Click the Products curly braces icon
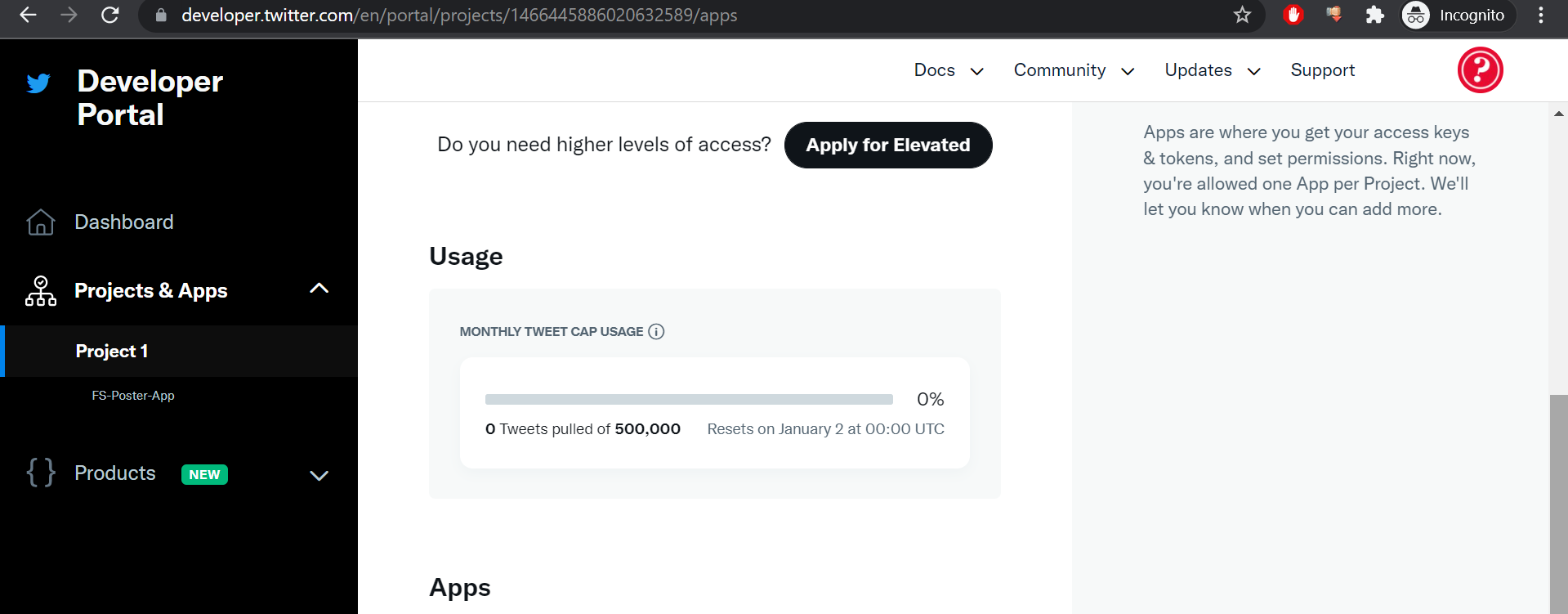This screenshot has width=1568, height=614. click(41, 473)
